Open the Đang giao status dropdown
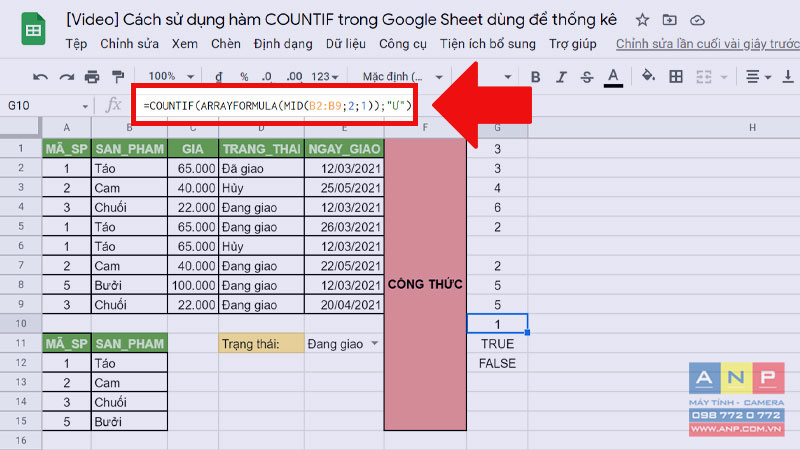Viewport: 800px width, 450px height. [374, 343]
